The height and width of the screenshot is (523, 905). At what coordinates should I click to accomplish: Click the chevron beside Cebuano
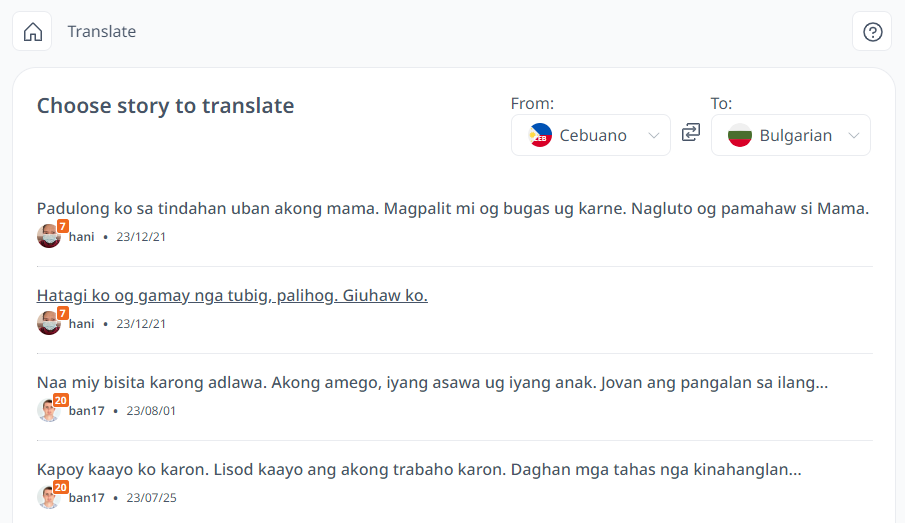tap(653, 135)
